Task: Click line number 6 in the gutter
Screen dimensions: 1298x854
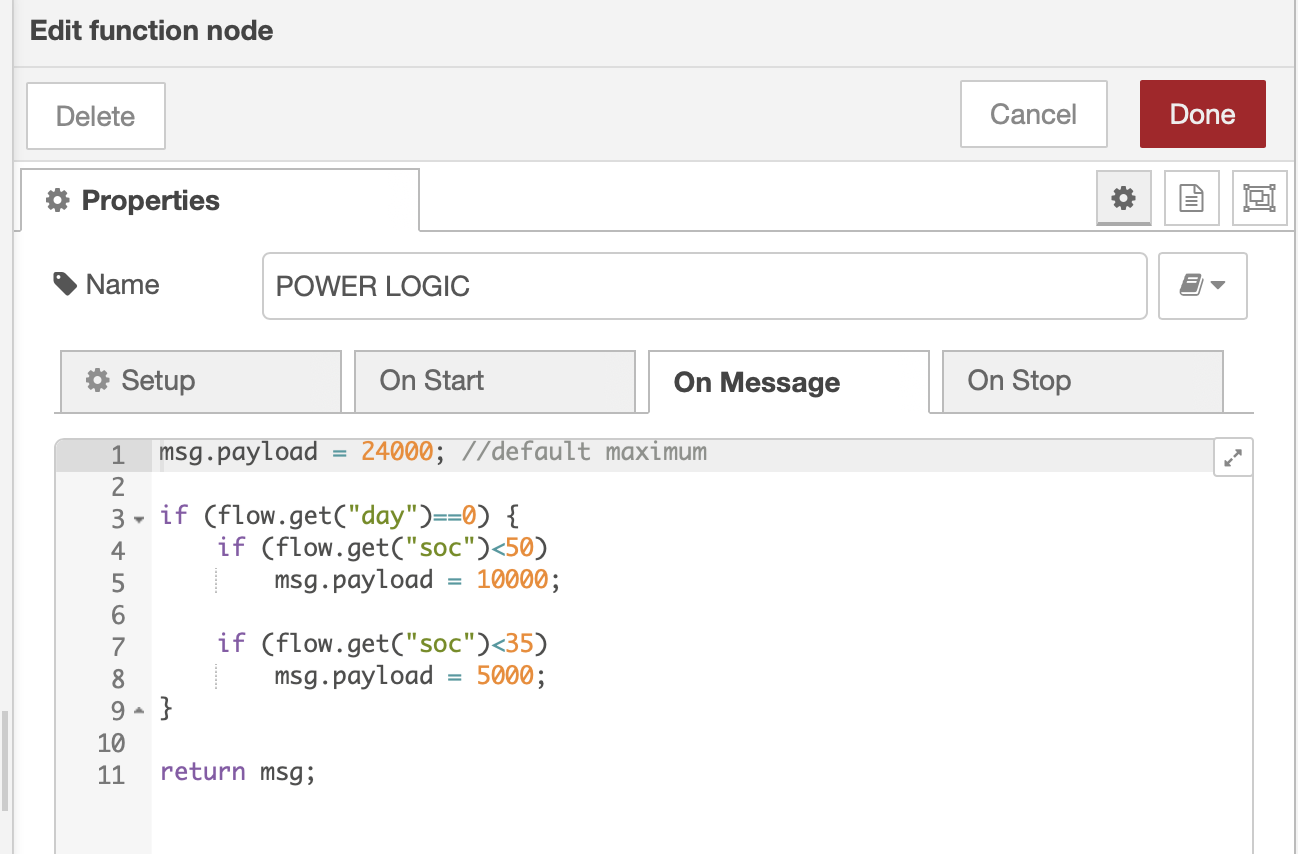Action: (x=118, y=615)
